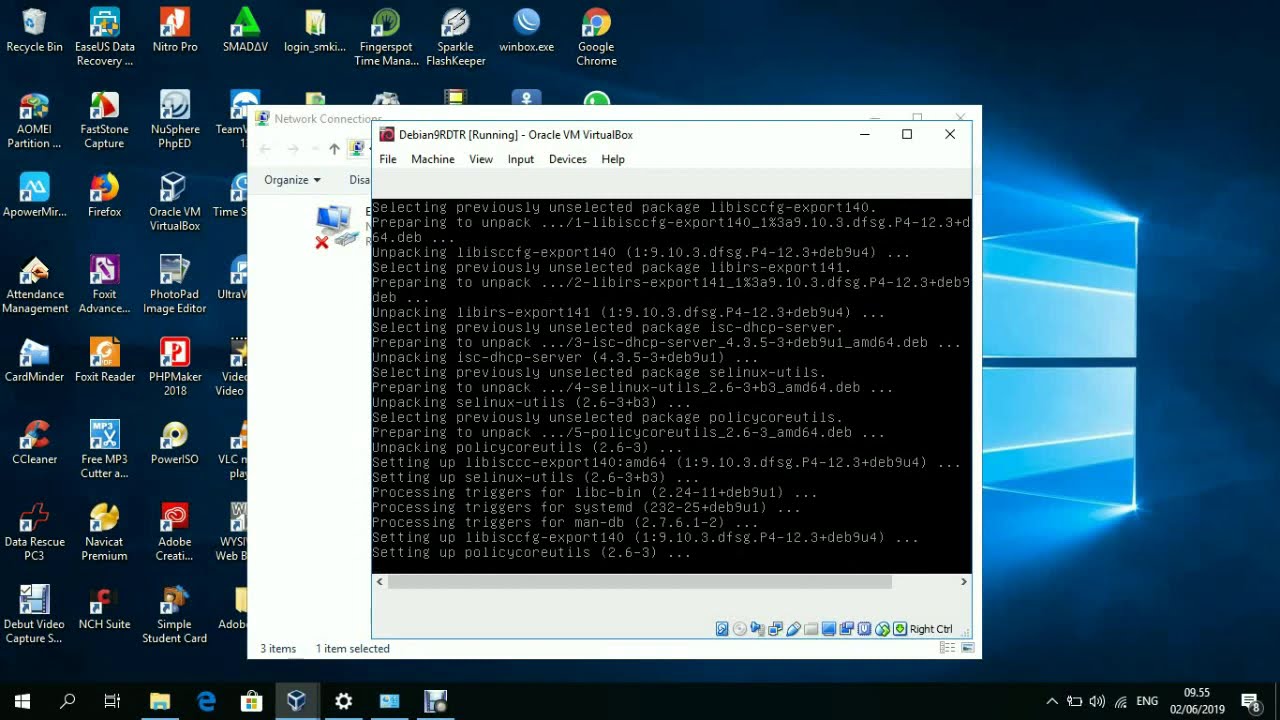Viewport: 1280px width, 720px height.
Task: Open ApowerMirror desktop icon
Action: point(34,195)
